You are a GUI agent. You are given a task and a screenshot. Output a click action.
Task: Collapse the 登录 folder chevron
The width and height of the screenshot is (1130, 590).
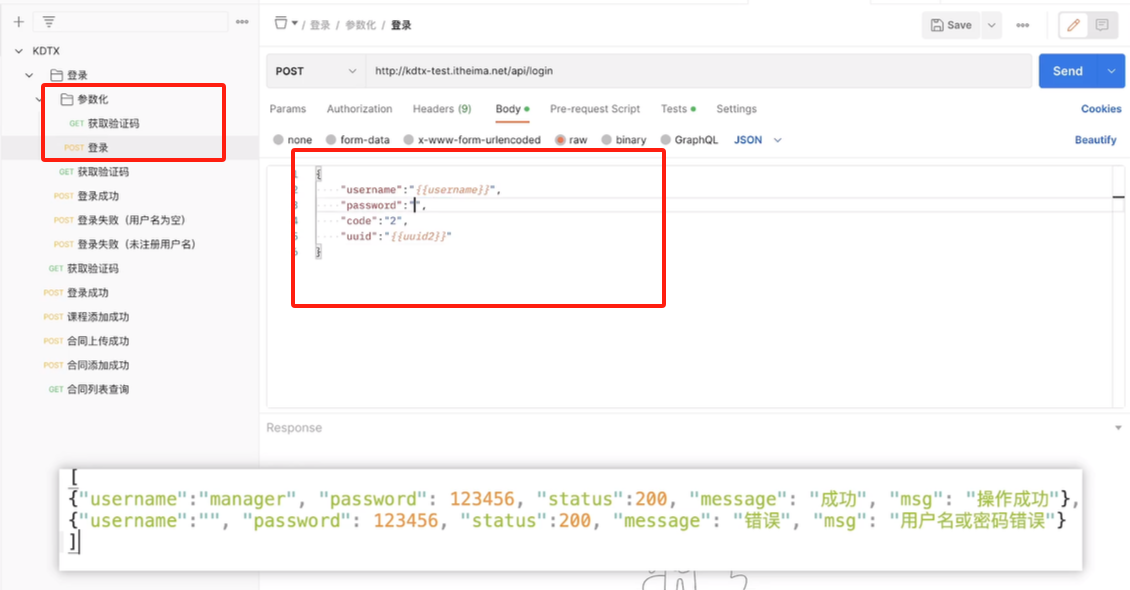pyautogui.click(x=29, y=75)
